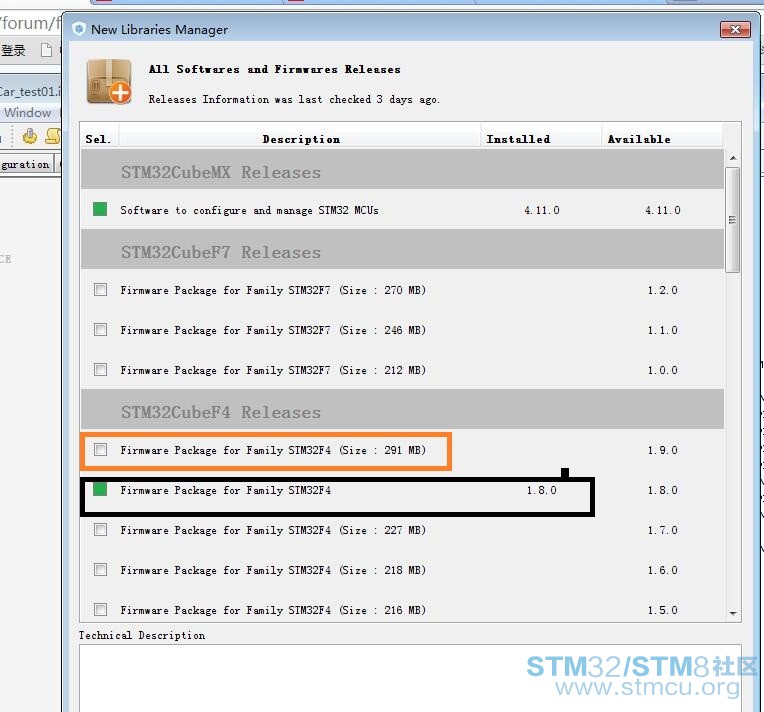This screenshot has width=764, height=712.
Task: Click available version 1.0.0
Action: click(x=662, y=370)
